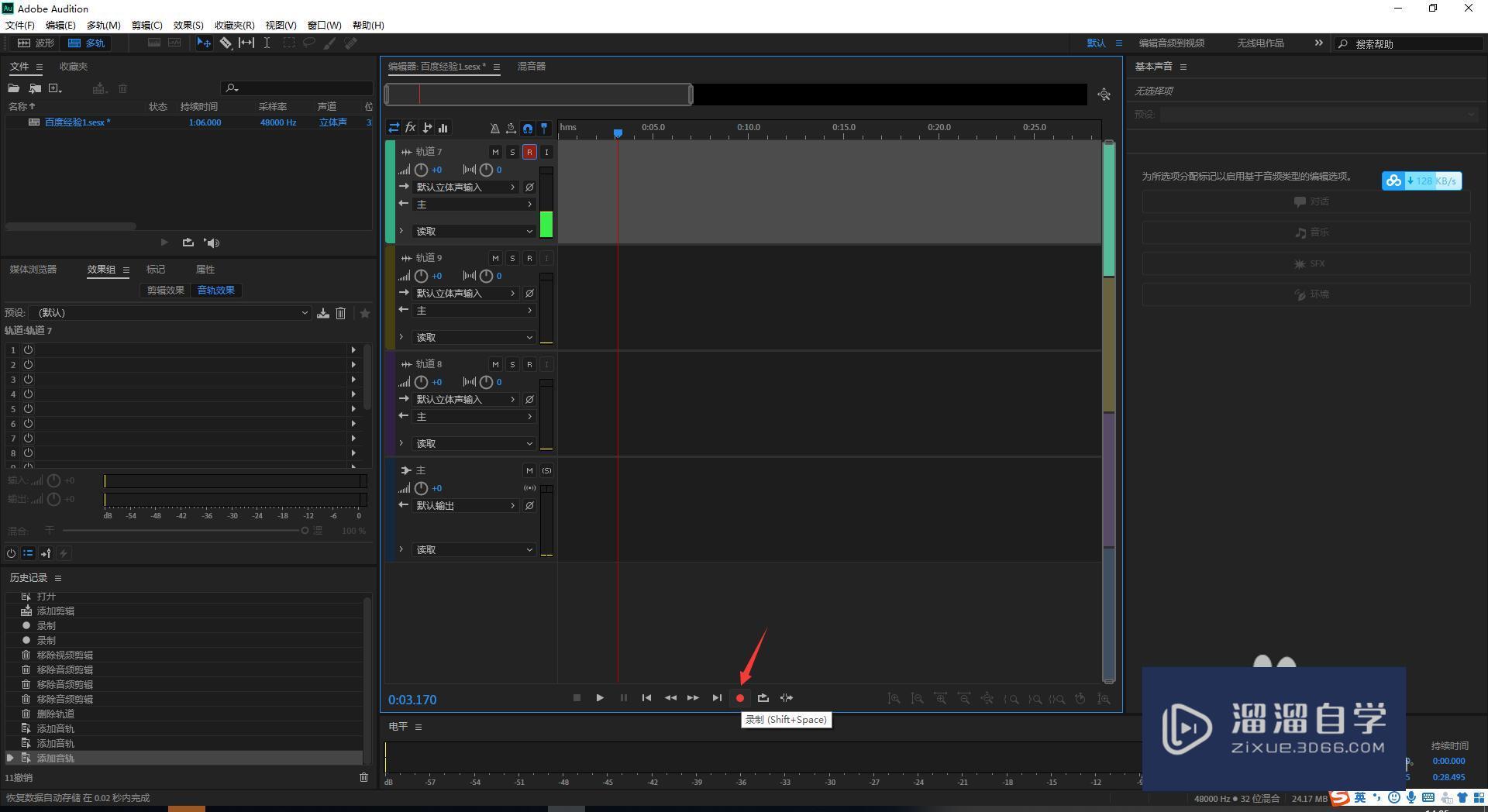The width and height of the screenshot is (1488, 812).
Task: Switch to 媒体浏览器 tab
Action: 33,270
